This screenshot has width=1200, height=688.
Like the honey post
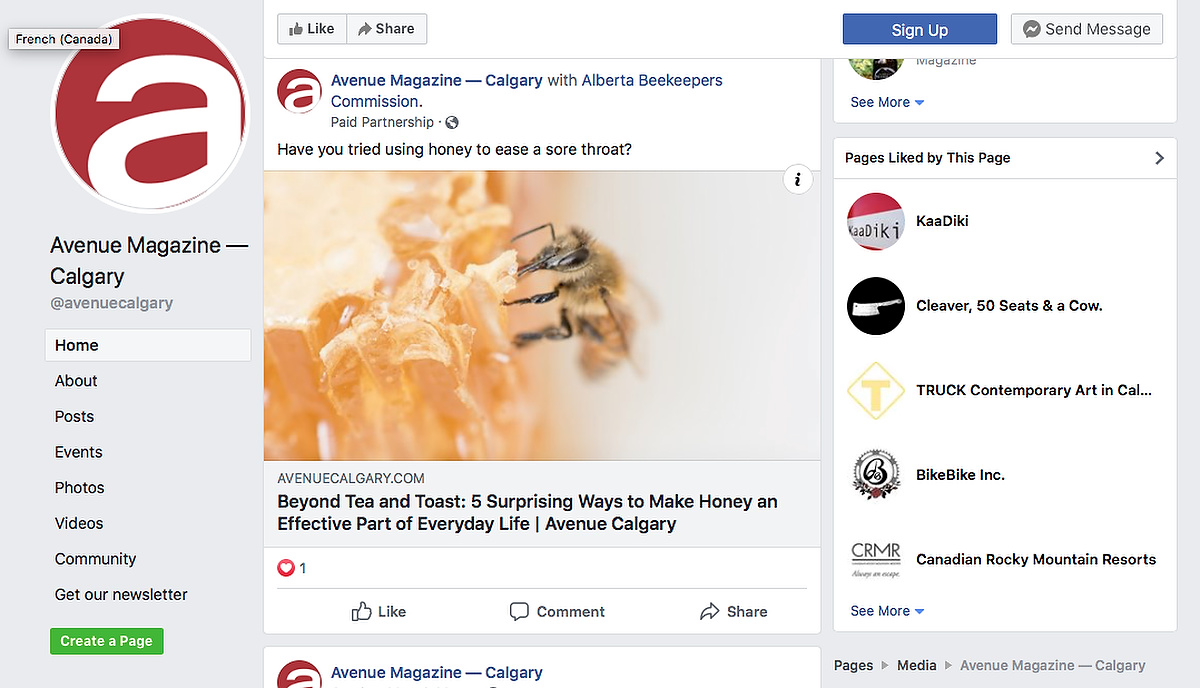tap(379, 611)
